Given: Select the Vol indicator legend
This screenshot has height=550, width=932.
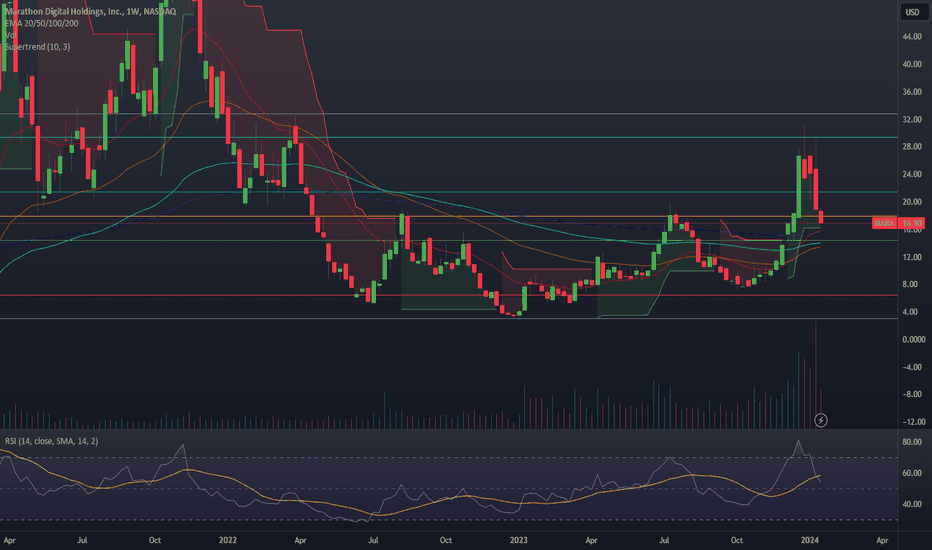Looking at the screenshot, I should point(10,35).
